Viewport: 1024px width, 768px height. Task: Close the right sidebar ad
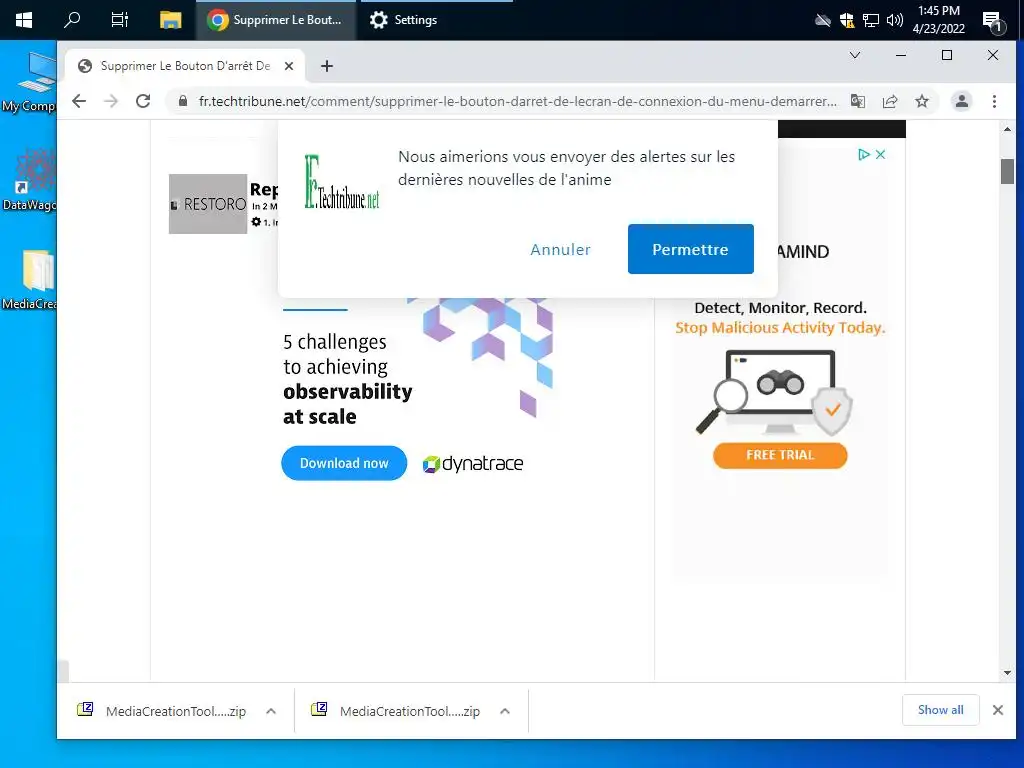coord(880,155)
